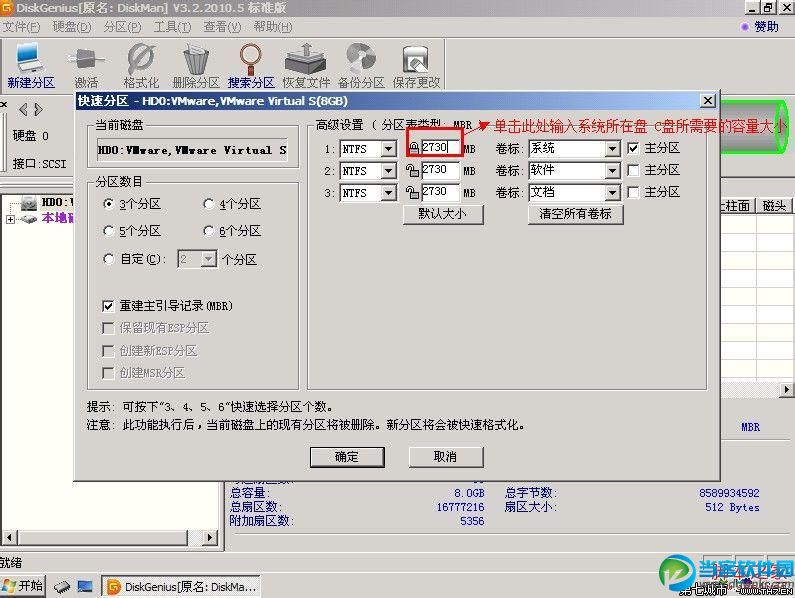The height and width of the screenshot is (598, 795).
Task: Open custom partition count dropdown
Action: 208,259
